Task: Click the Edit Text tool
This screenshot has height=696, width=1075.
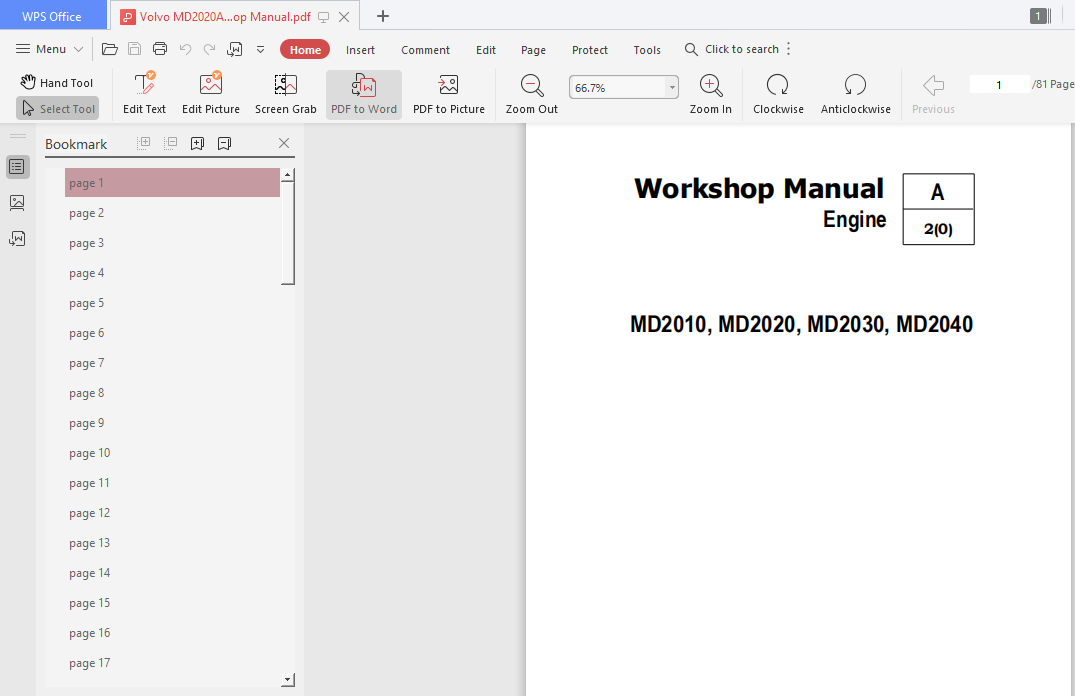Action: tap(145, 94)
